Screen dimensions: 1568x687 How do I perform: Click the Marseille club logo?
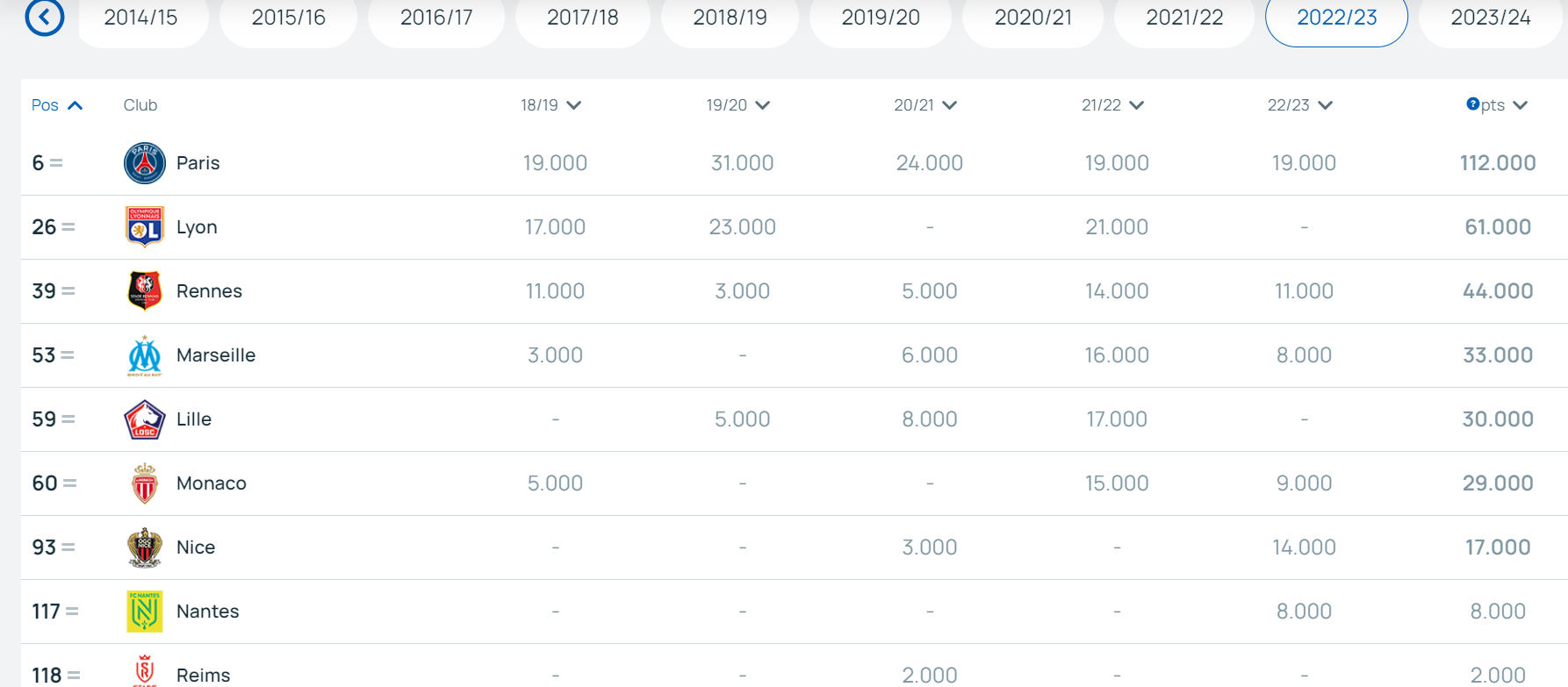tap(145, 355)
